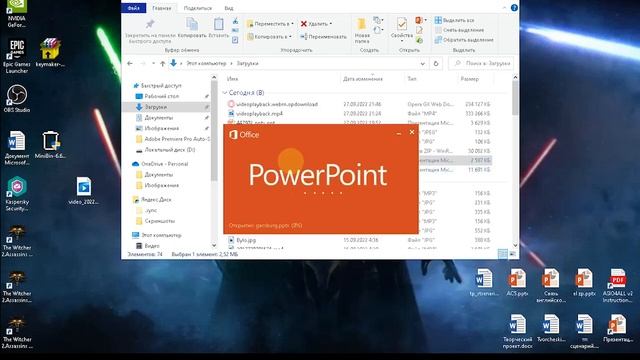Select the ACS.pptx desktop file
This screenshot has width=640, height=360.
(517, 282)
